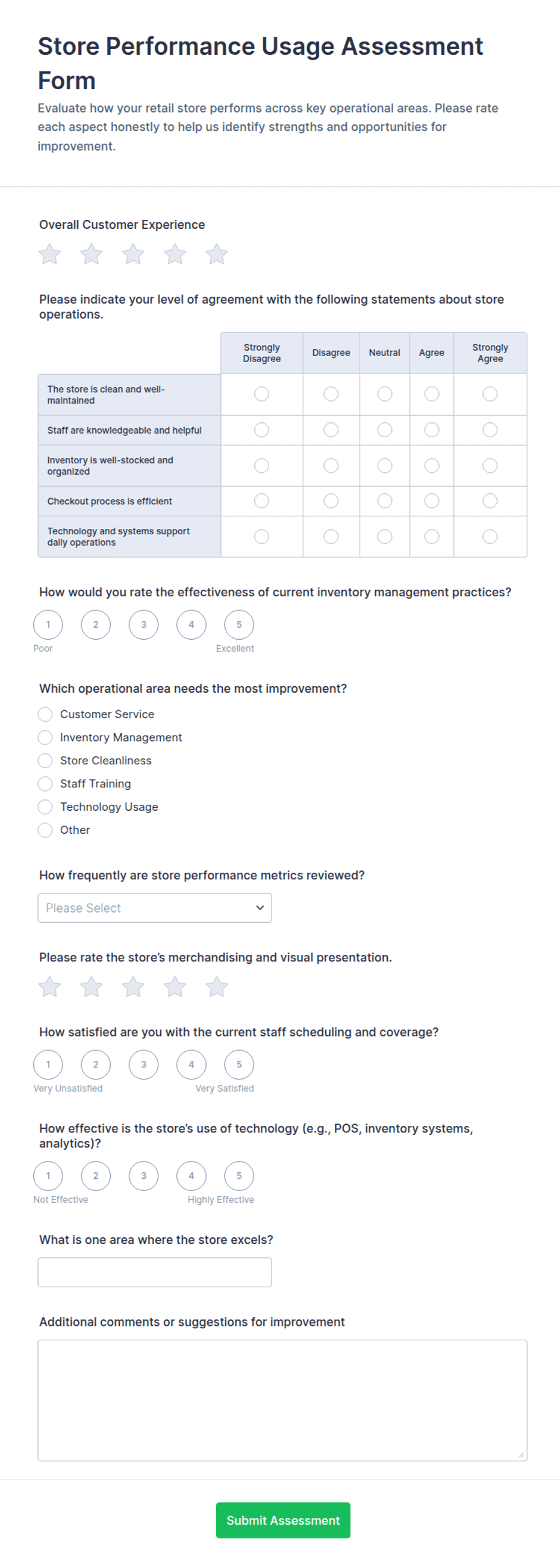
Task: Give Overall Customer Experience three stars
Action: pos(132,254)
